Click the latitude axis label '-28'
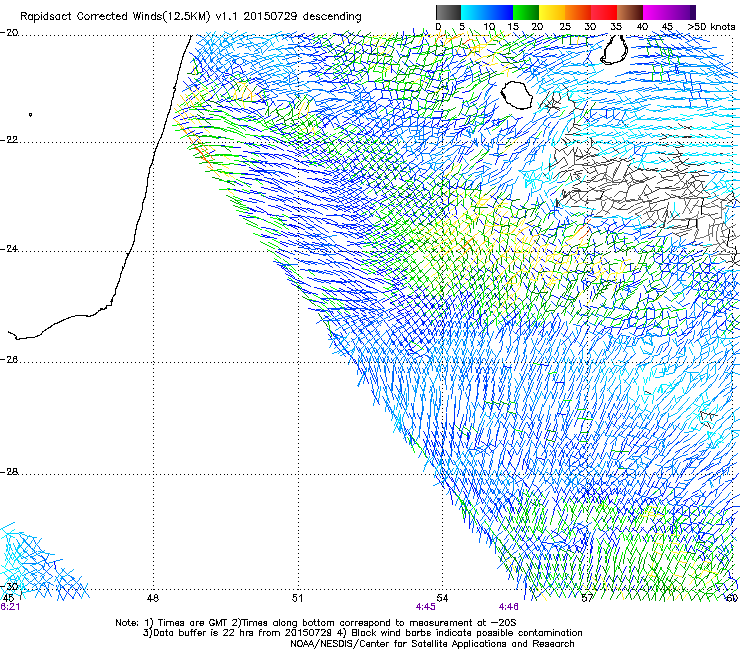740x650 pixels. [9, 472]
